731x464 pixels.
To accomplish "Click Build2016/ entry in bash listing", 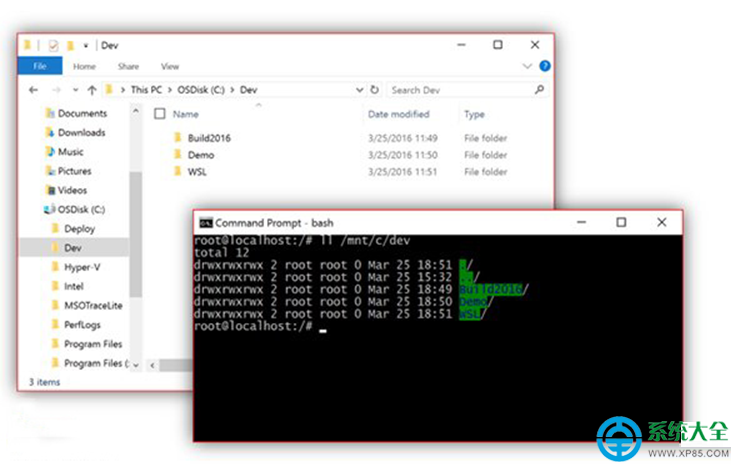I will 493,289.
